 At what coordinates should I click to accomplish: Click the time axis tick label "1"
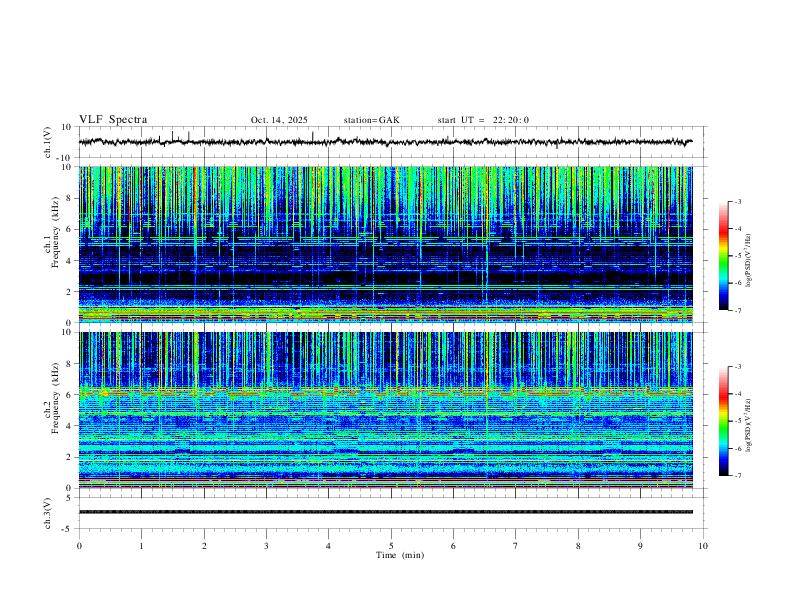tap(141, 546)
